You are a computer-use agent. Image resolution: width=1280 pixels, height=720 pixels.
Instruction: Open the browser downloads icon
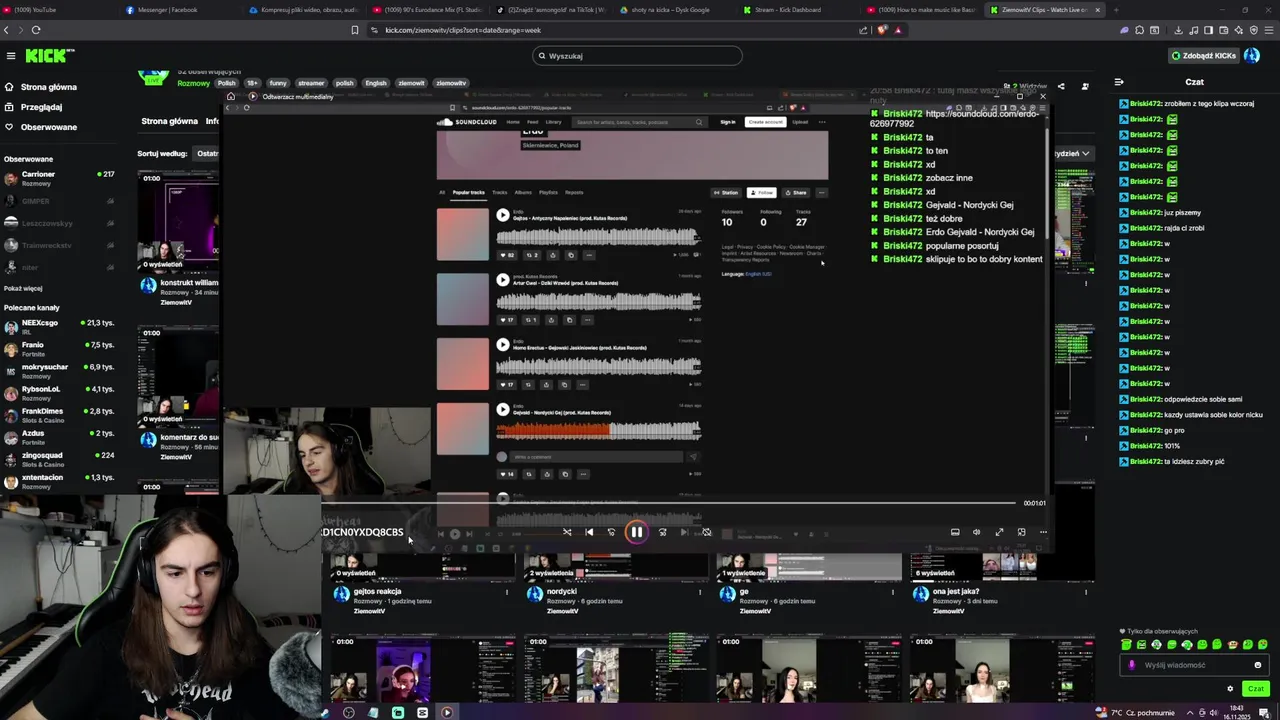tap(1180, 30)
